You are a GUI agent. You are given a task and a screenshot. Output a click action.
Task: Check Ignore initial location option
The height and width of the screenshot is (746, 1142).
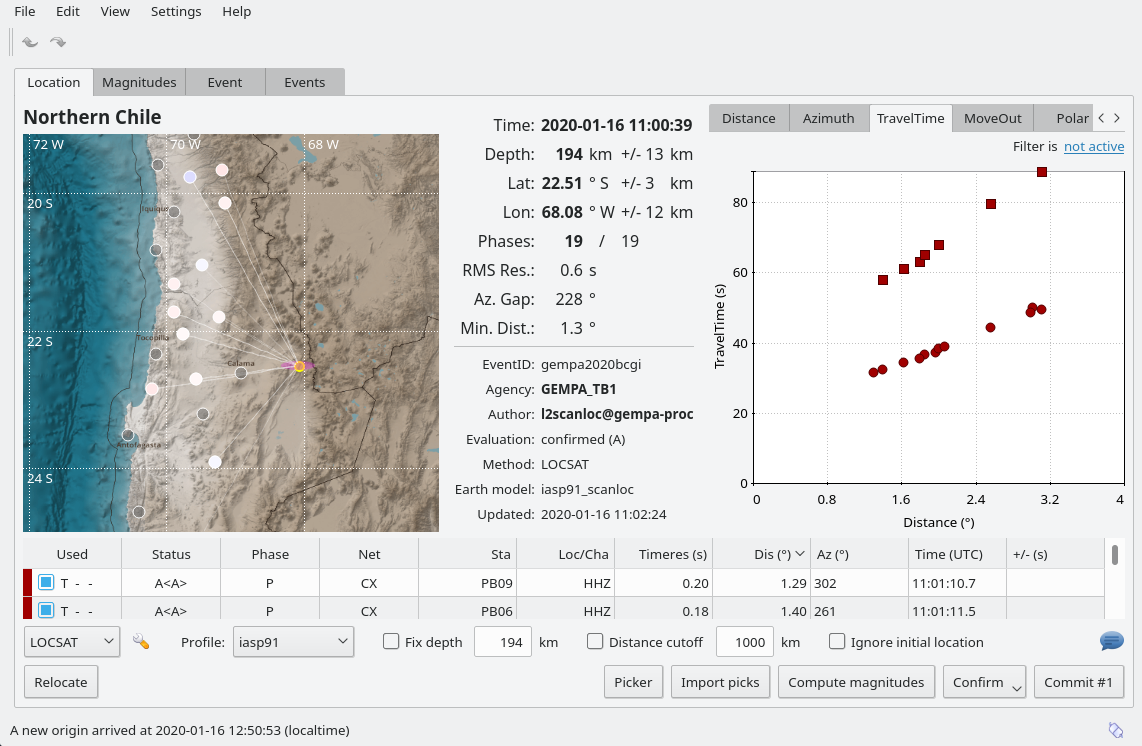[837, 642]
